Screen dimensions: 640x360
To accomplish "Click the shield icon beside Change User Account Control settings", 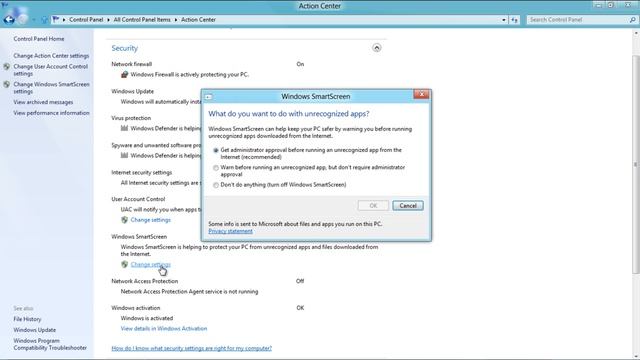I will click(x=7, y=67).
